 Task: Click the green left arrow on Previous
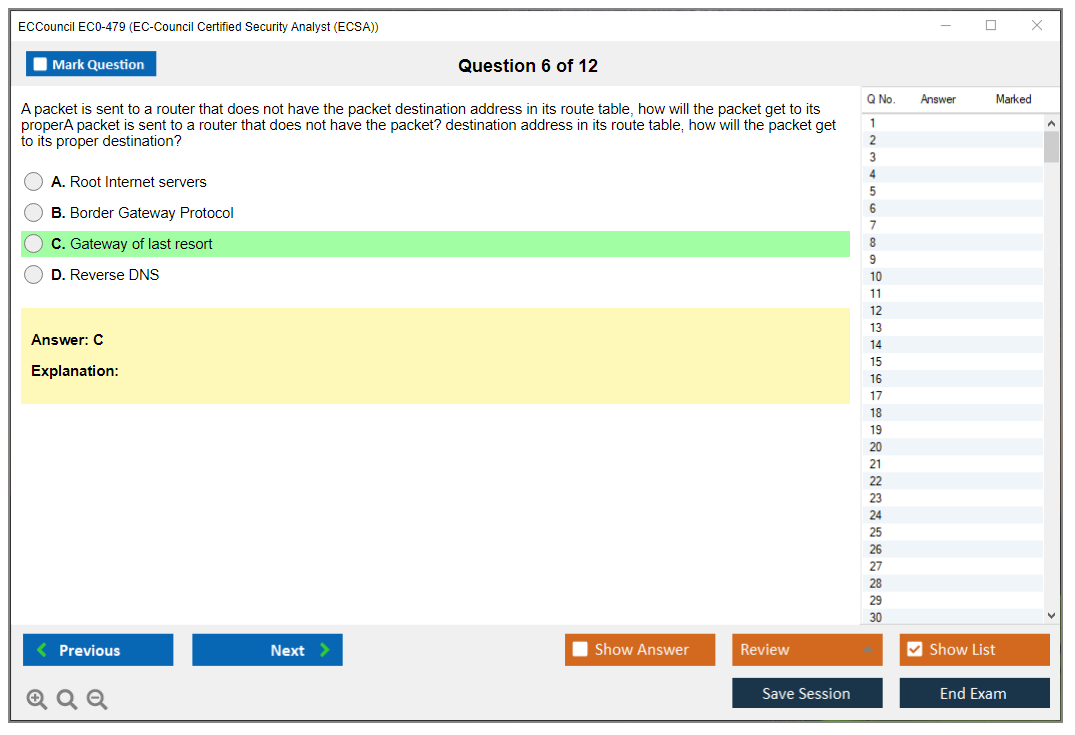pyautogui.click(x=42, y=650)
